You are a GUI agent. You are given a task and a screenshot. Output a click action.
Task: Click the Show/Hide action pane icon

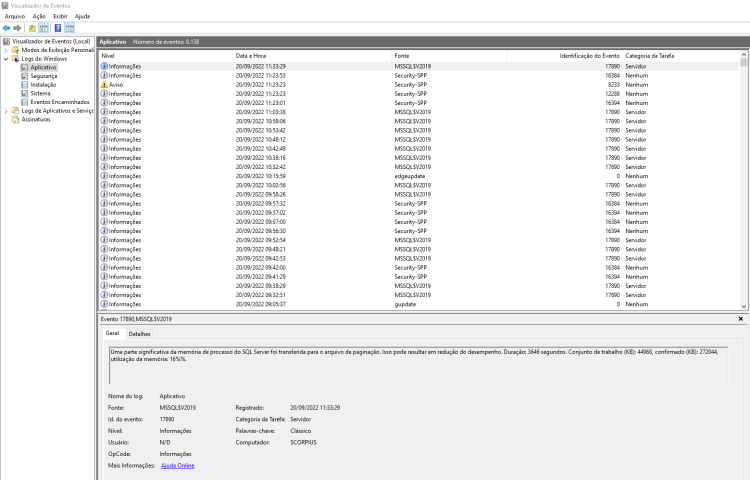(x=70, y=28)
